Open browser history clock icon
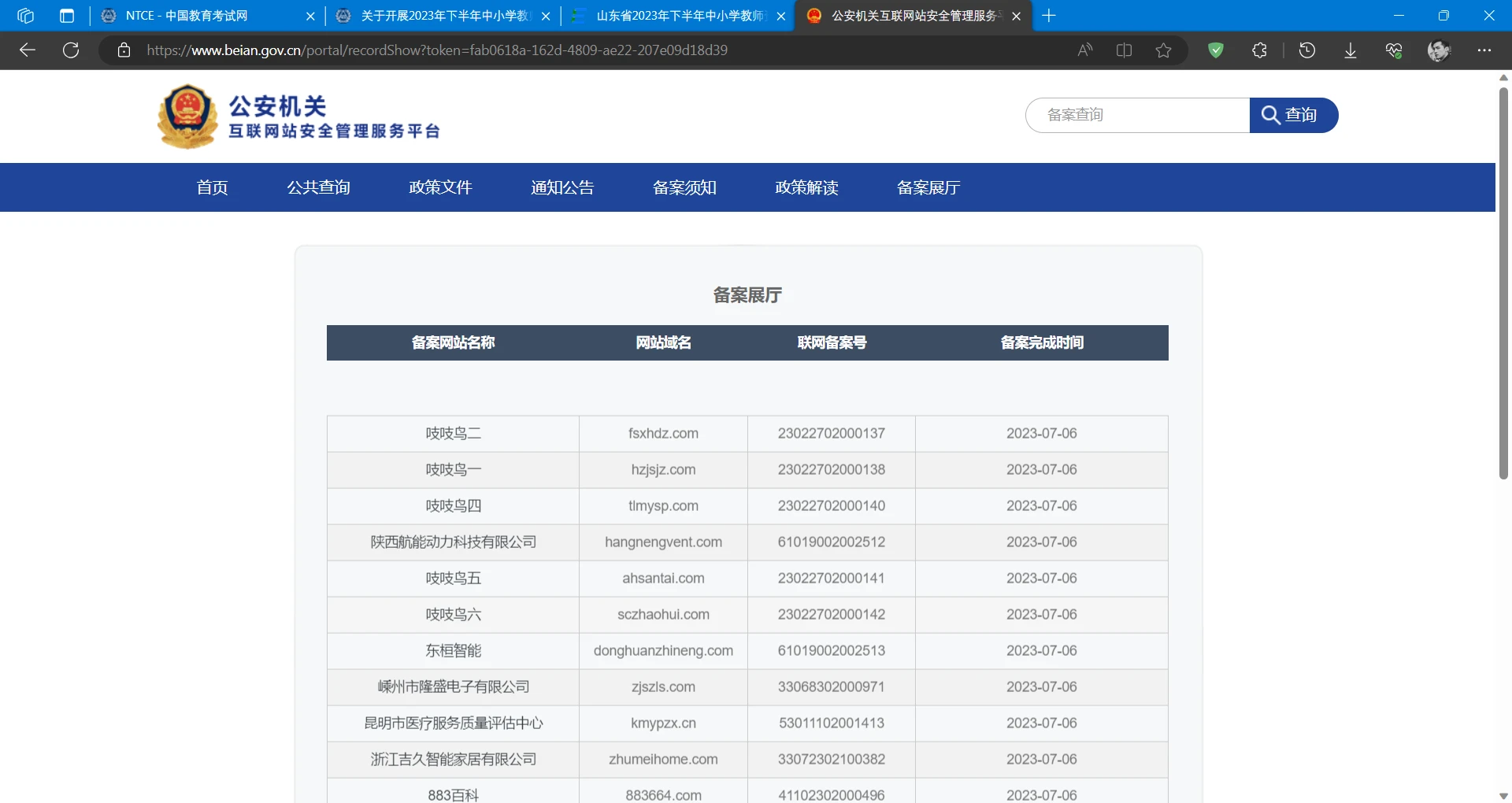This screenshot has height=803, width=1512. [x=1307, y=50]
